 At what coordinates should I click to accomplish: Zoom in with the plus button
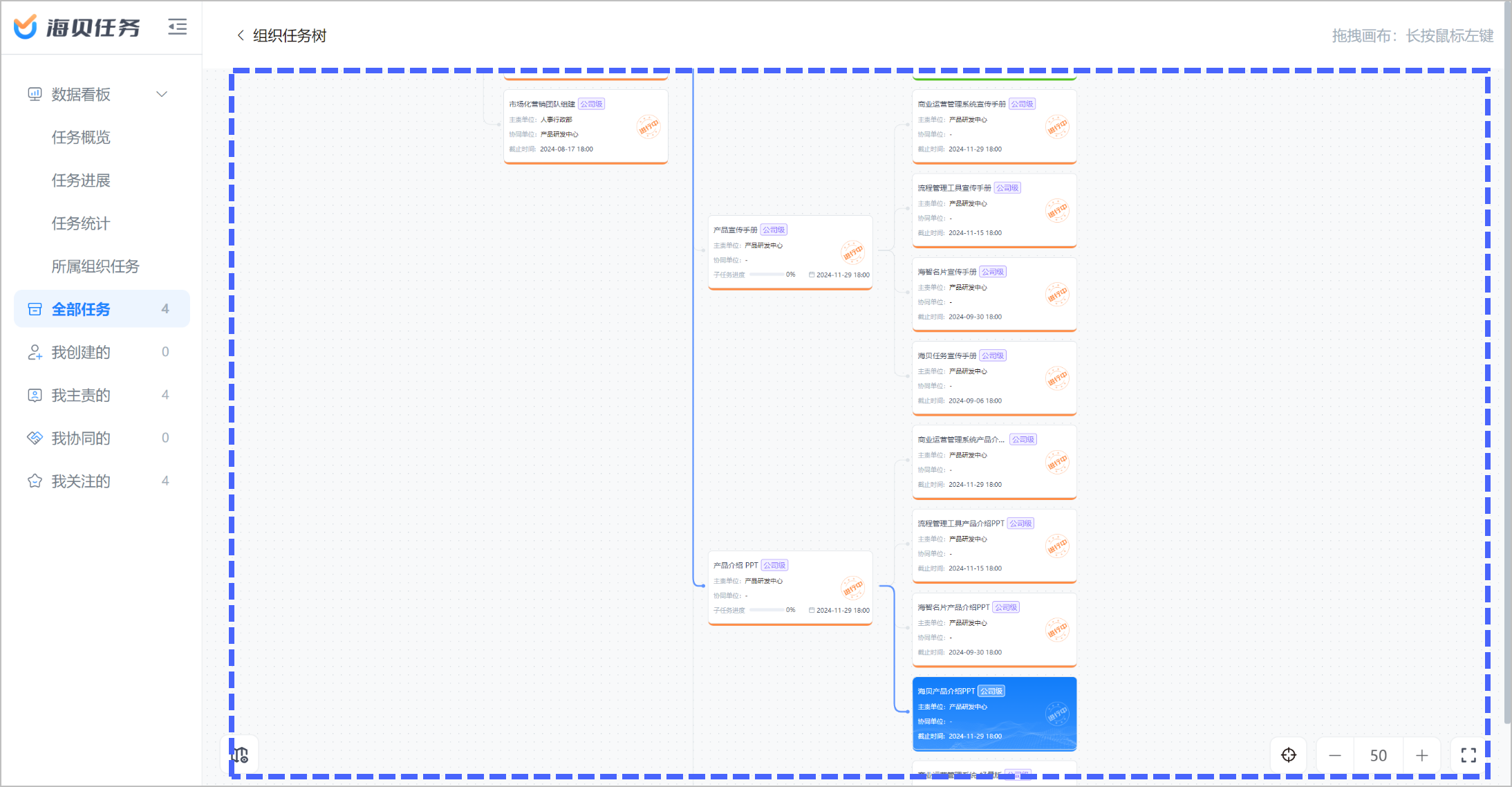(x=1421, y=755)
